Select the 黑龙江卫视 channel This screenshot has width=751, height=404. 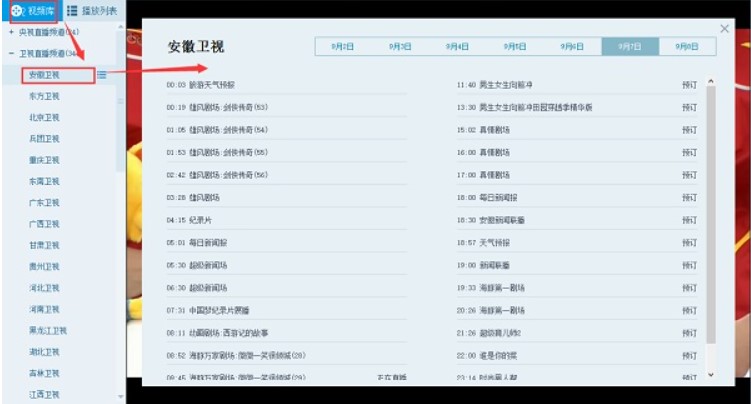pyautogui.click(x=47, y=331)
